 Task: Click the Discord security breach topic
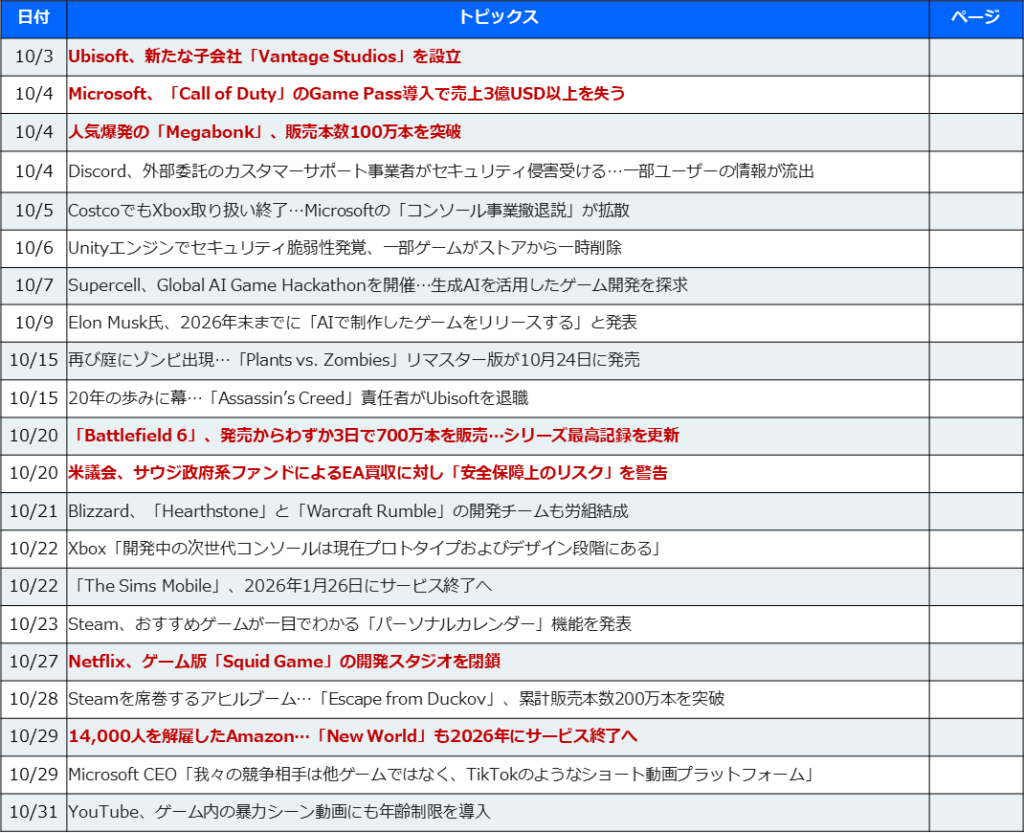440,171
